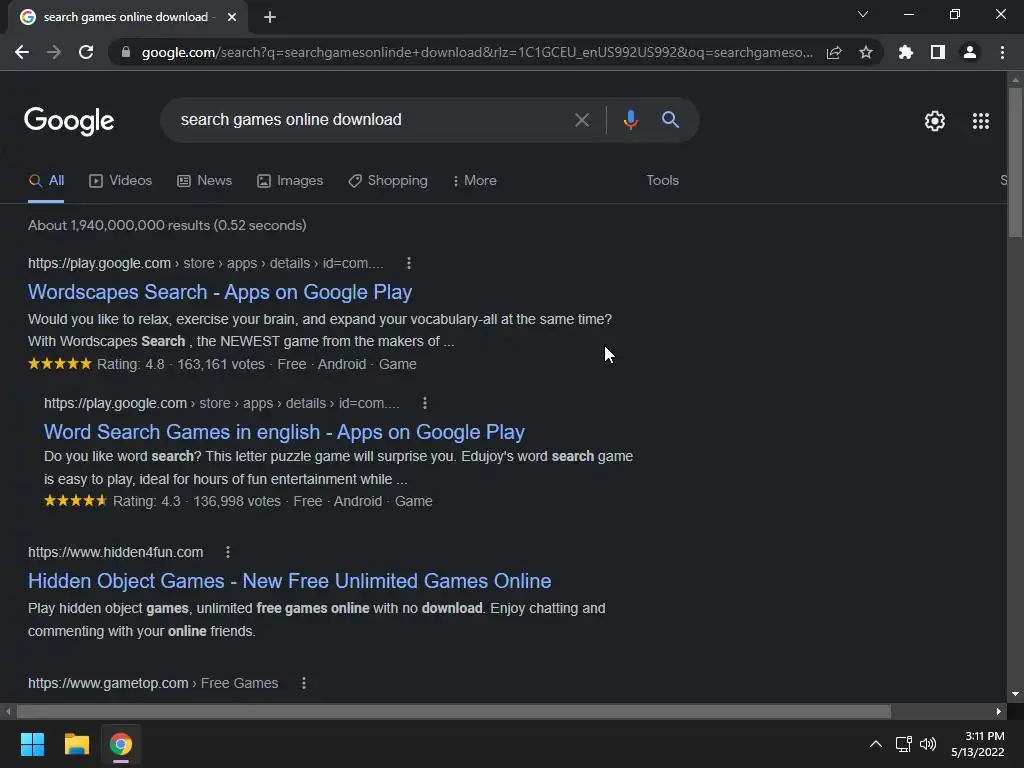Open 'Word Search Games in english' result

[284, 432]
